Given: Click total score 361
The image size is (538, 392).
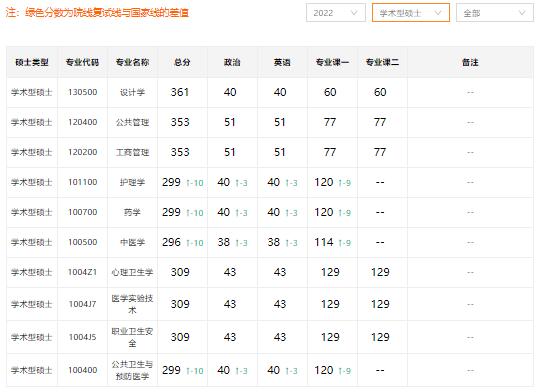Looking at the screenshot, I should click(180, 92).
